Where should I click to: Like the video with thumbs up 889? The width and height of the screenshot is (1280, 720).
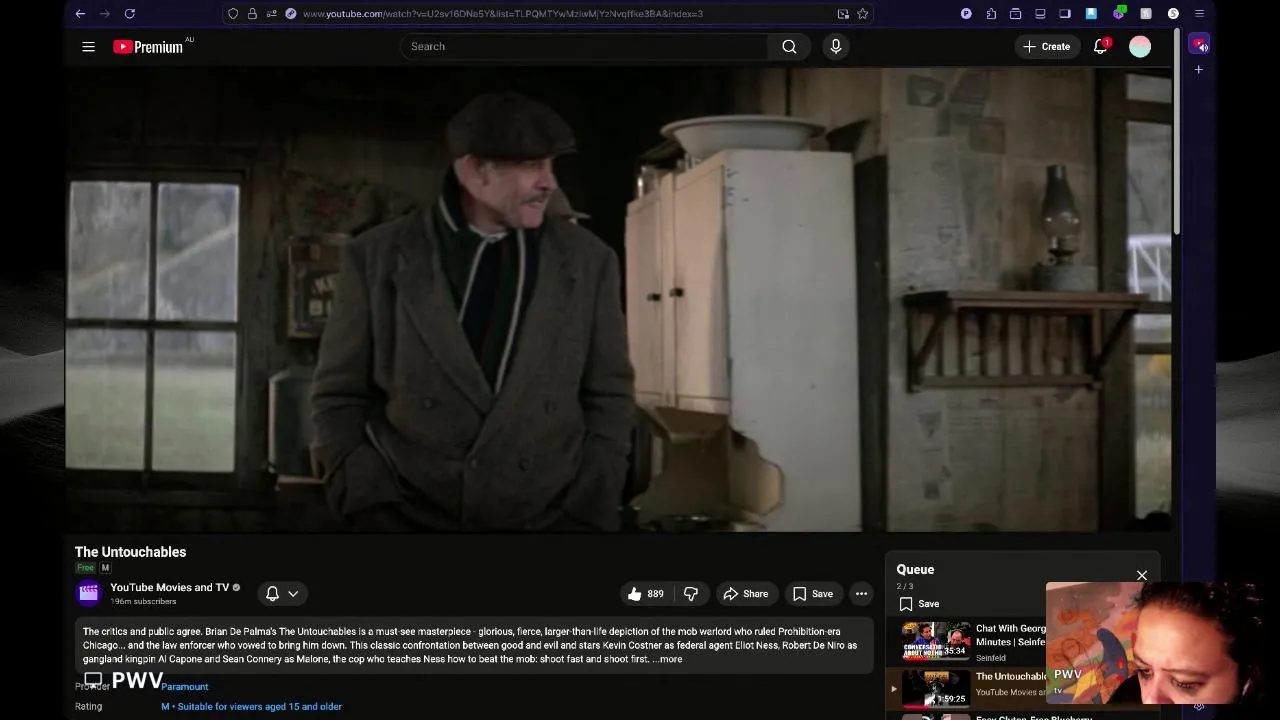[645, 594]
